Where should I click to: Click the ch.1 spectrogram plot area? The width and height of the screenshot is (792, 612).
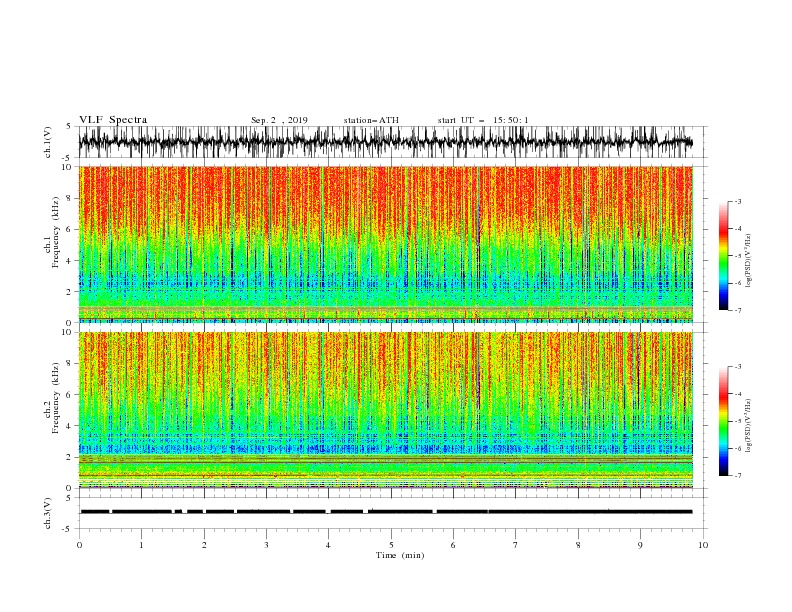[386, 244]
